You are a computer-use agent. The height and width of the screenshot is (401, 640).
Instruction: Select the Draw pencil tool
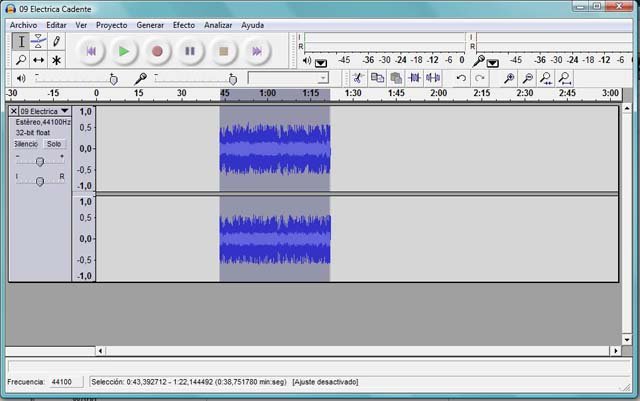(x=56, y=41)
